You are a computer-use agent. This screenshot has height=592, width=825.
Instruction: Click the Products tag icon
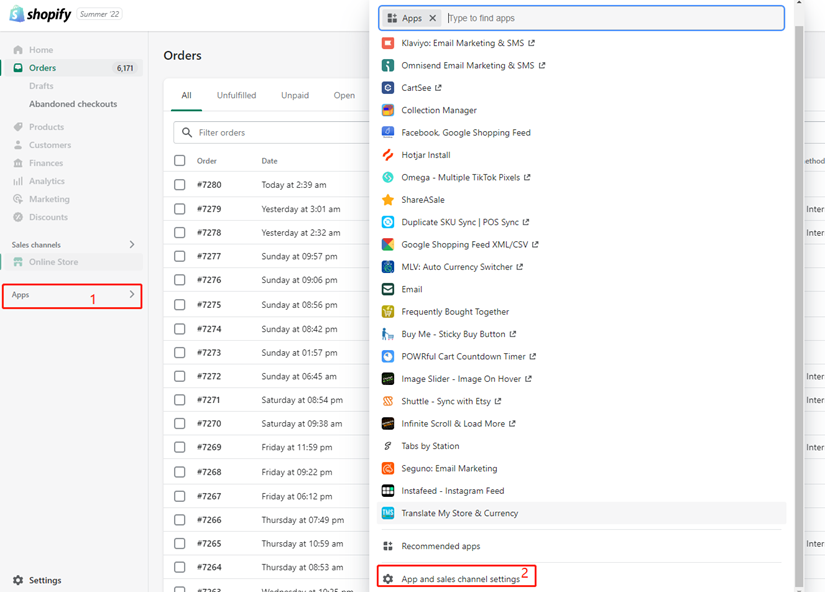click(x=18, y=127)
